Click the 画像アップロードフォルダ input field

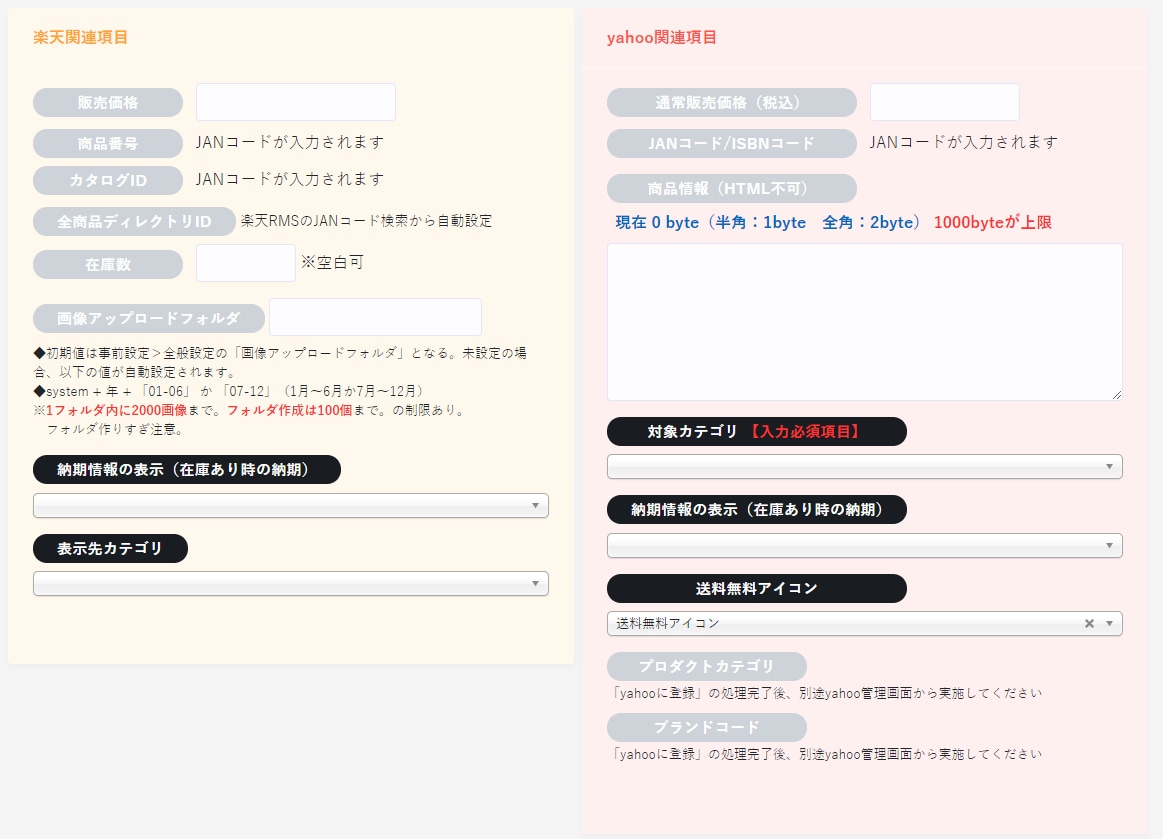pyautogui.click(x=375, y=317)
